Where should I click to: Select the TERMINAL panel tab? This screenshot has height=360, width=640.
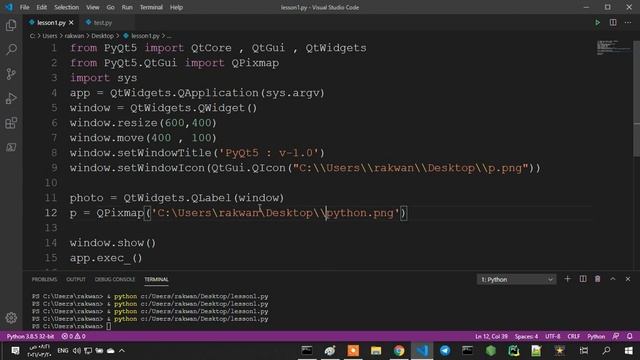156,280
